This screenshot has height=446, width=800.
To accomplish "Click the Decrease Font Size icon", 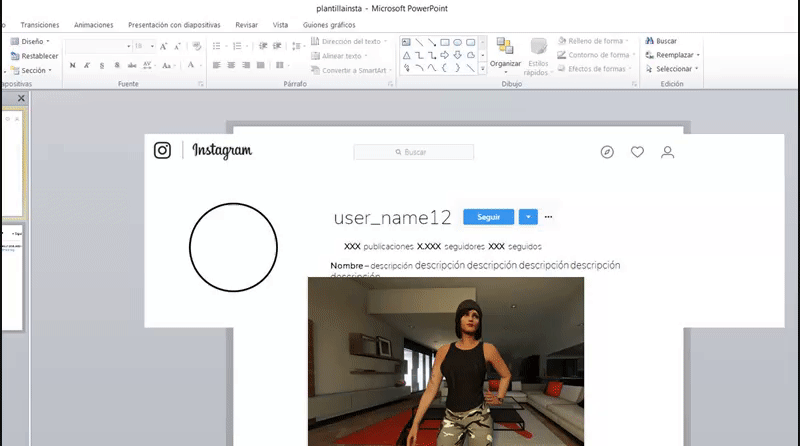I will [x=177, y=46].
